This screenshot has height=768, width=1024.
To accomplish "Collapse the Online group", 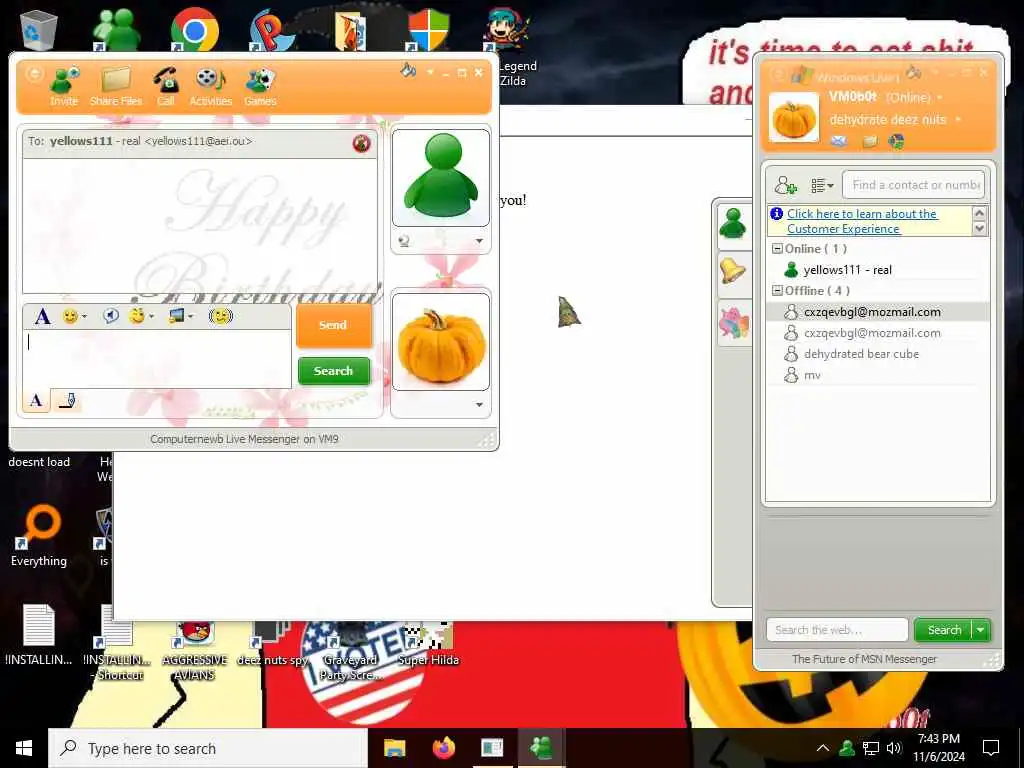I will pos(777,249).
